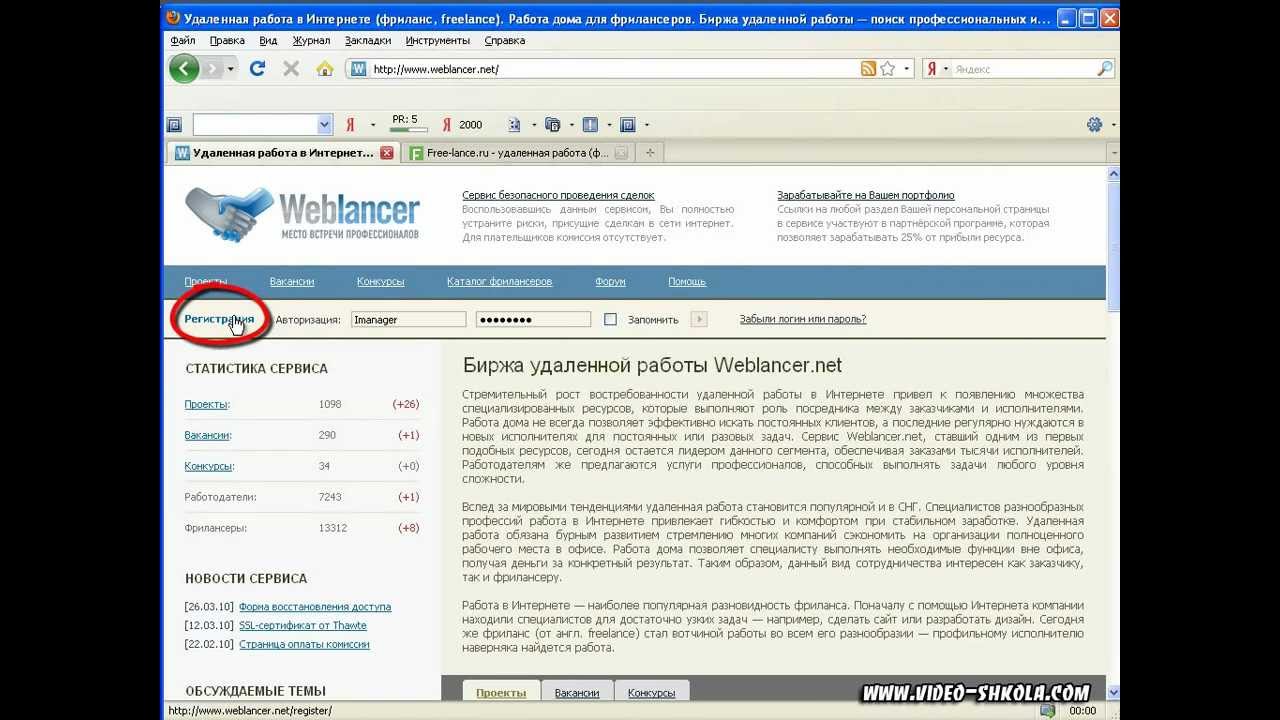Click the Помощь navigation link

pyautogui.click(x=687, y=282)
